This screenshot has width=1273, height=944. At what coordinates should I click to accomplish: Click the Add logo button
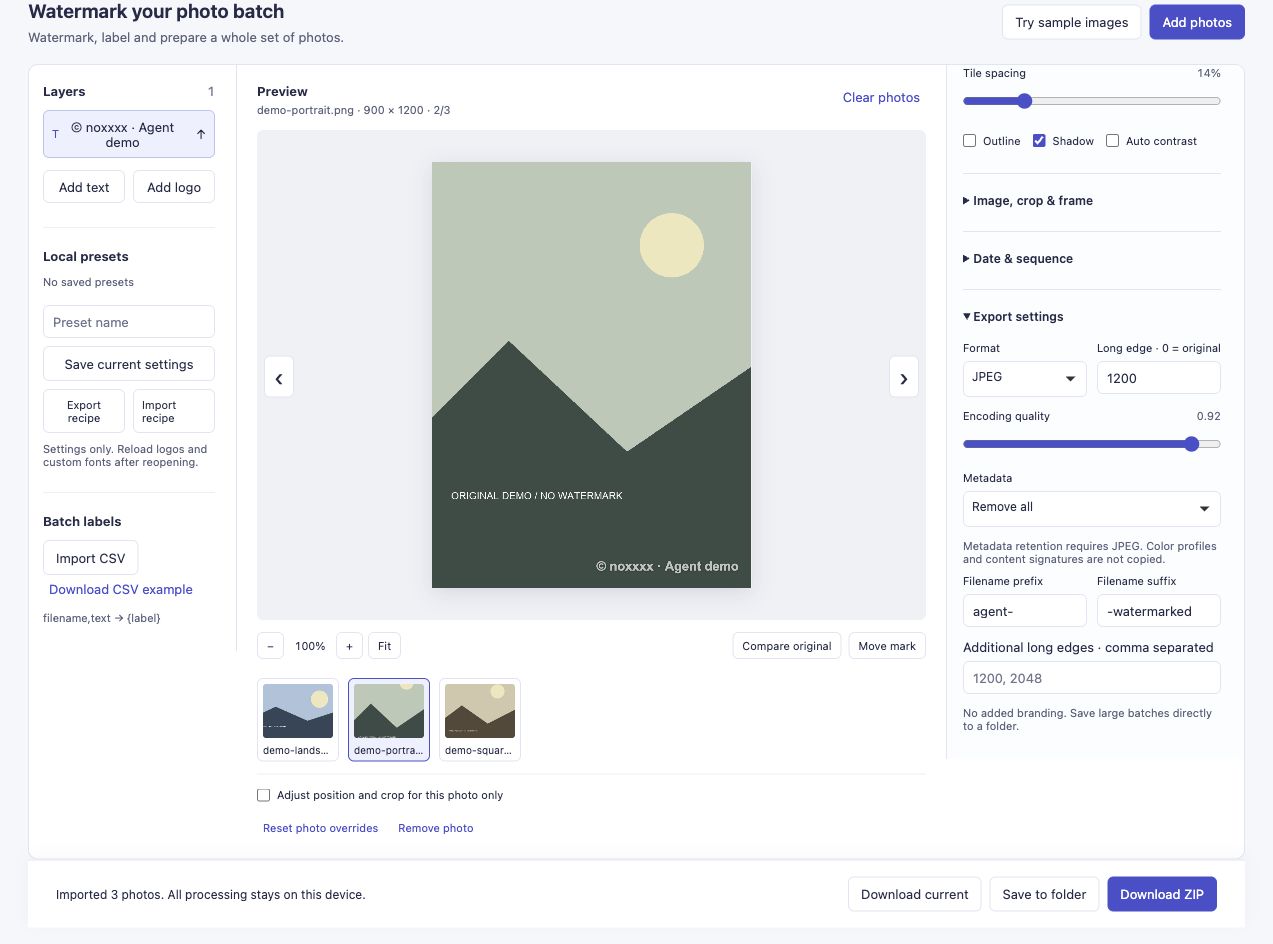coord(174,187)
